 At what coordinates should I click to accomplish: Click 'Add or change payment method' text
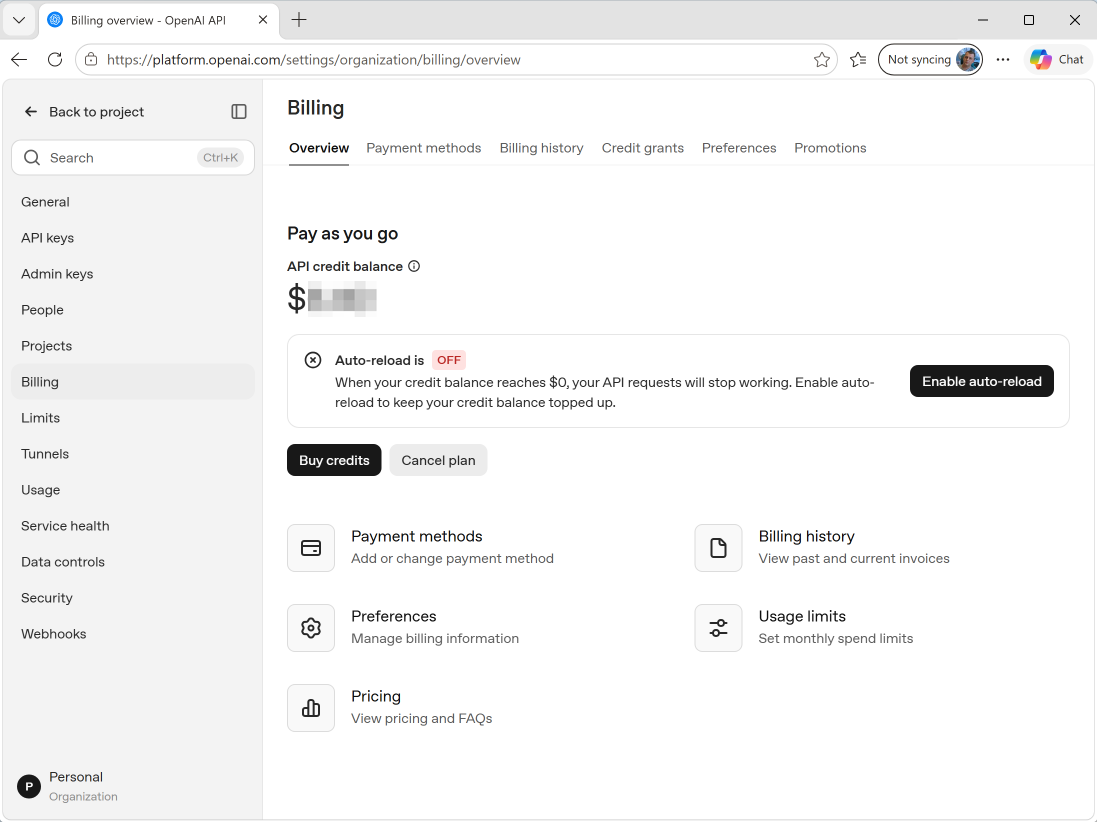pos(452,559)
